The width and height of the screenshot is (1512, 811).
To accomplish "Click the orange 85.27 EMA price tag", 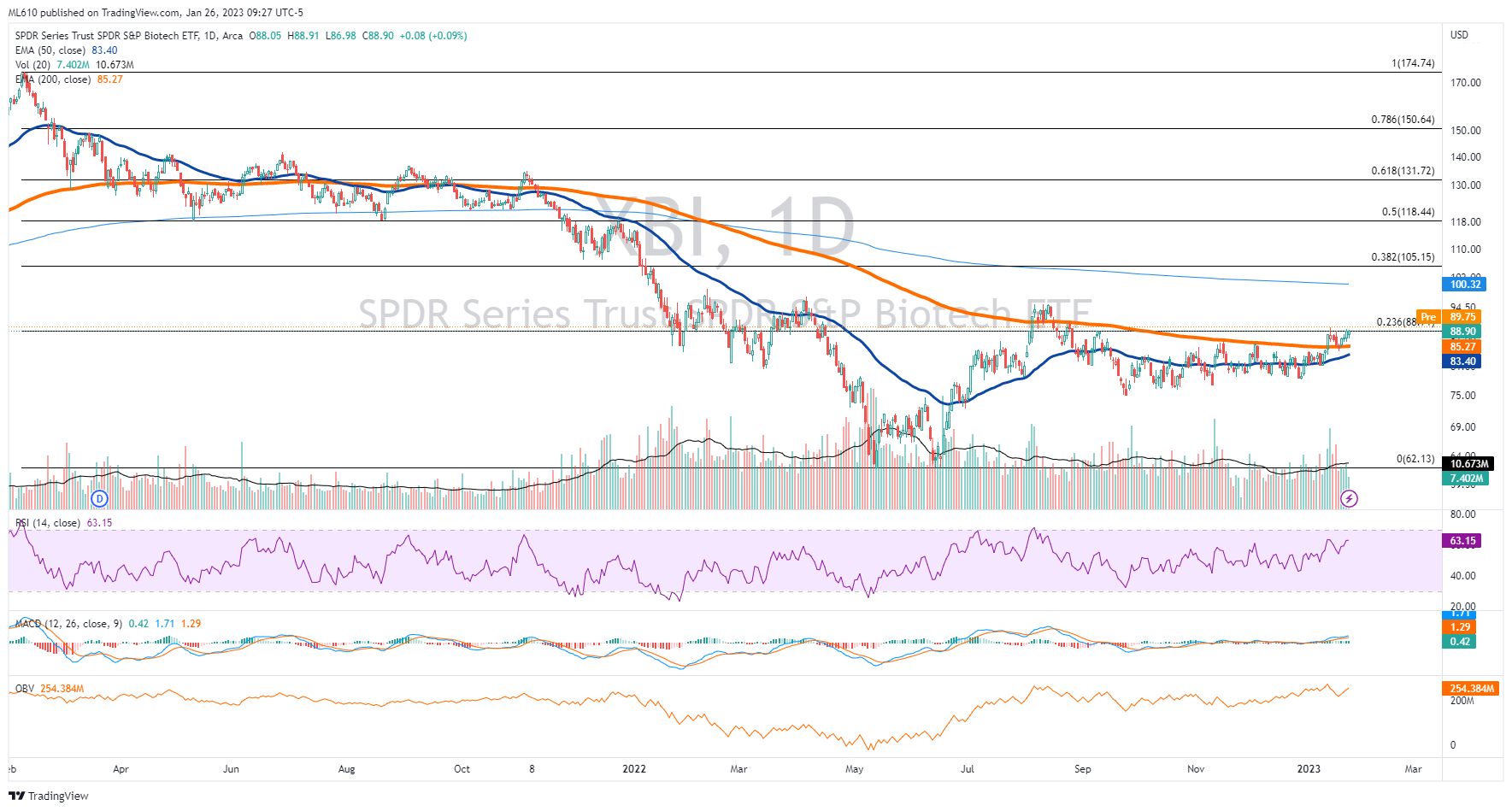I will tap(1462, 347).
